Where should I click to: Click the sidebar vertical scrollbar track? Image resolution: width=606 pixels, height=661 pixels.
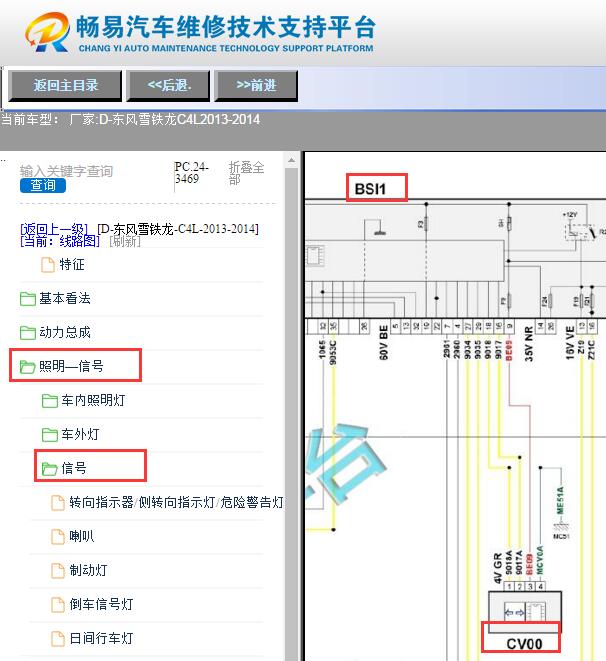click(x=291, y=413)
